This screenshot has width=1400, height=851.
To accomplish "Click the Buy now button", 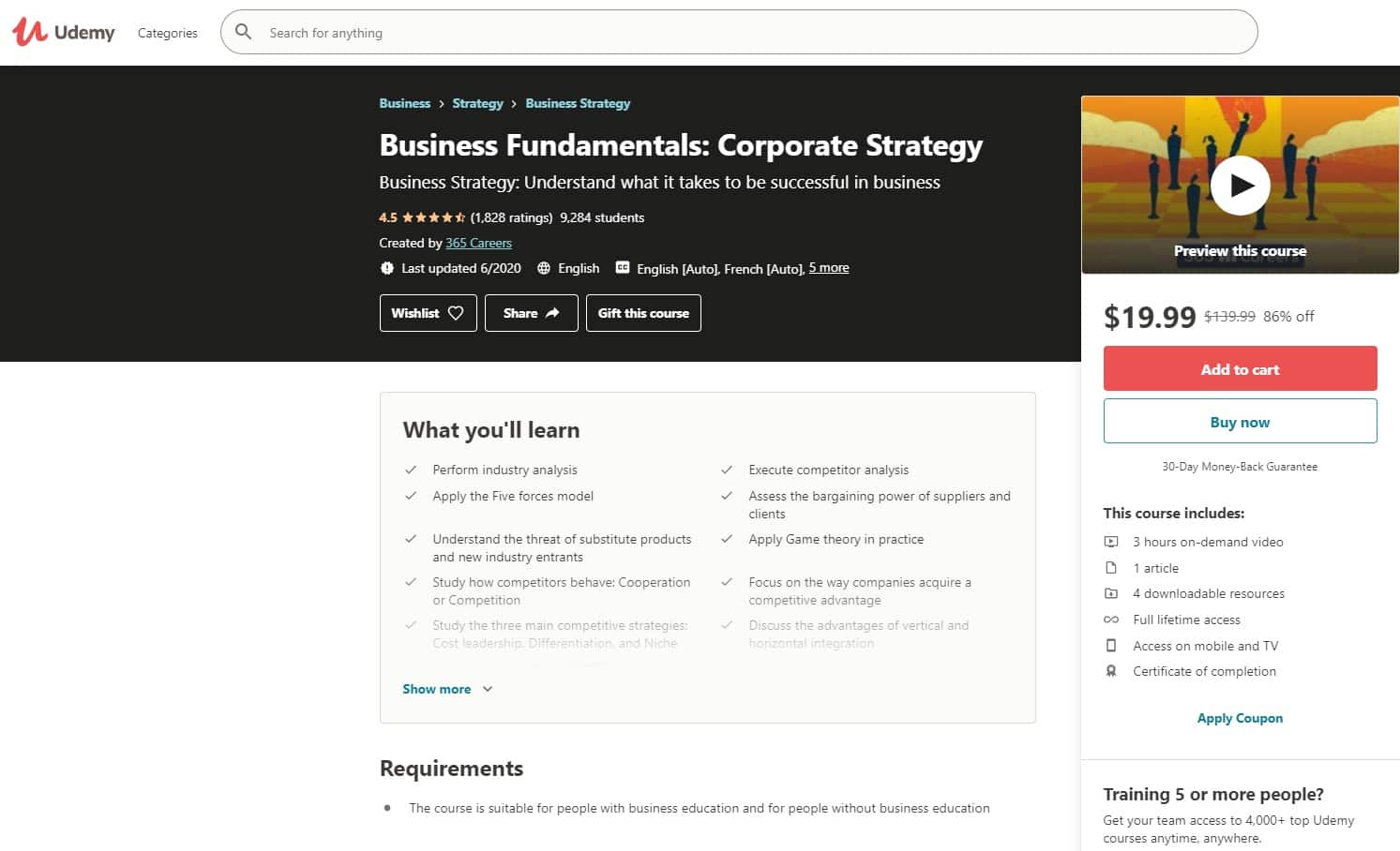I will (x=1240, y=422).
